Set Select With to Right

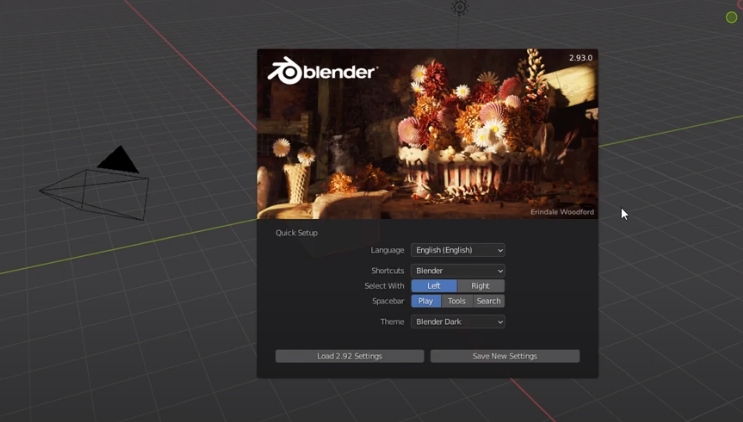(x=480, y=286)
